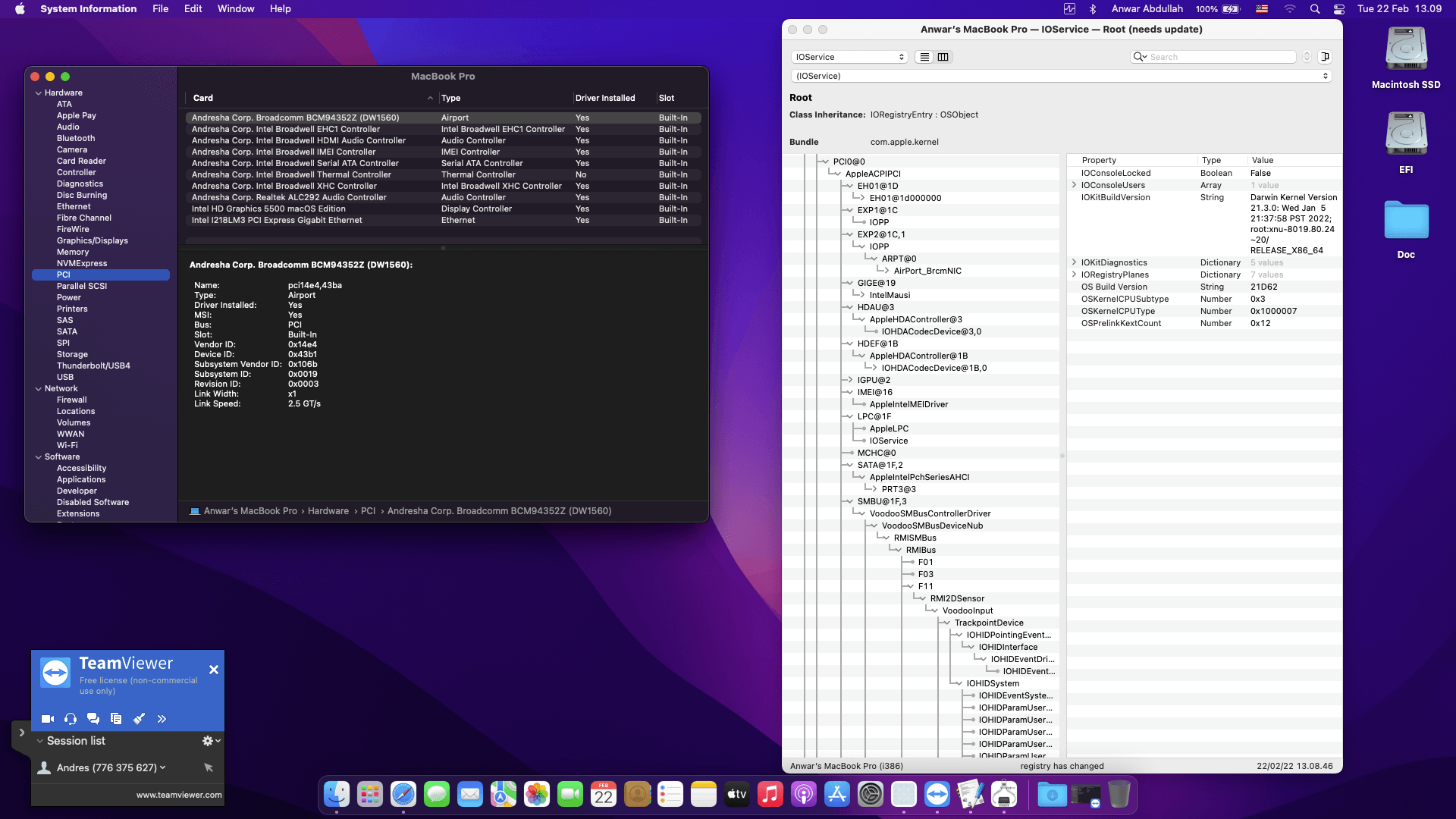Click Hardware in the path bar

coord(328,511)
